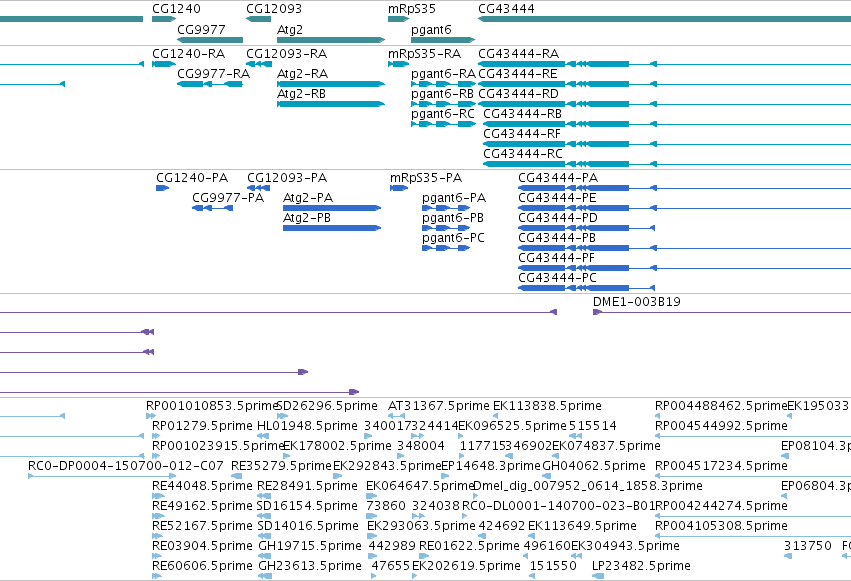Click the CG9977 gene label
The image size is (851, 581).
(x=201, y=29)
